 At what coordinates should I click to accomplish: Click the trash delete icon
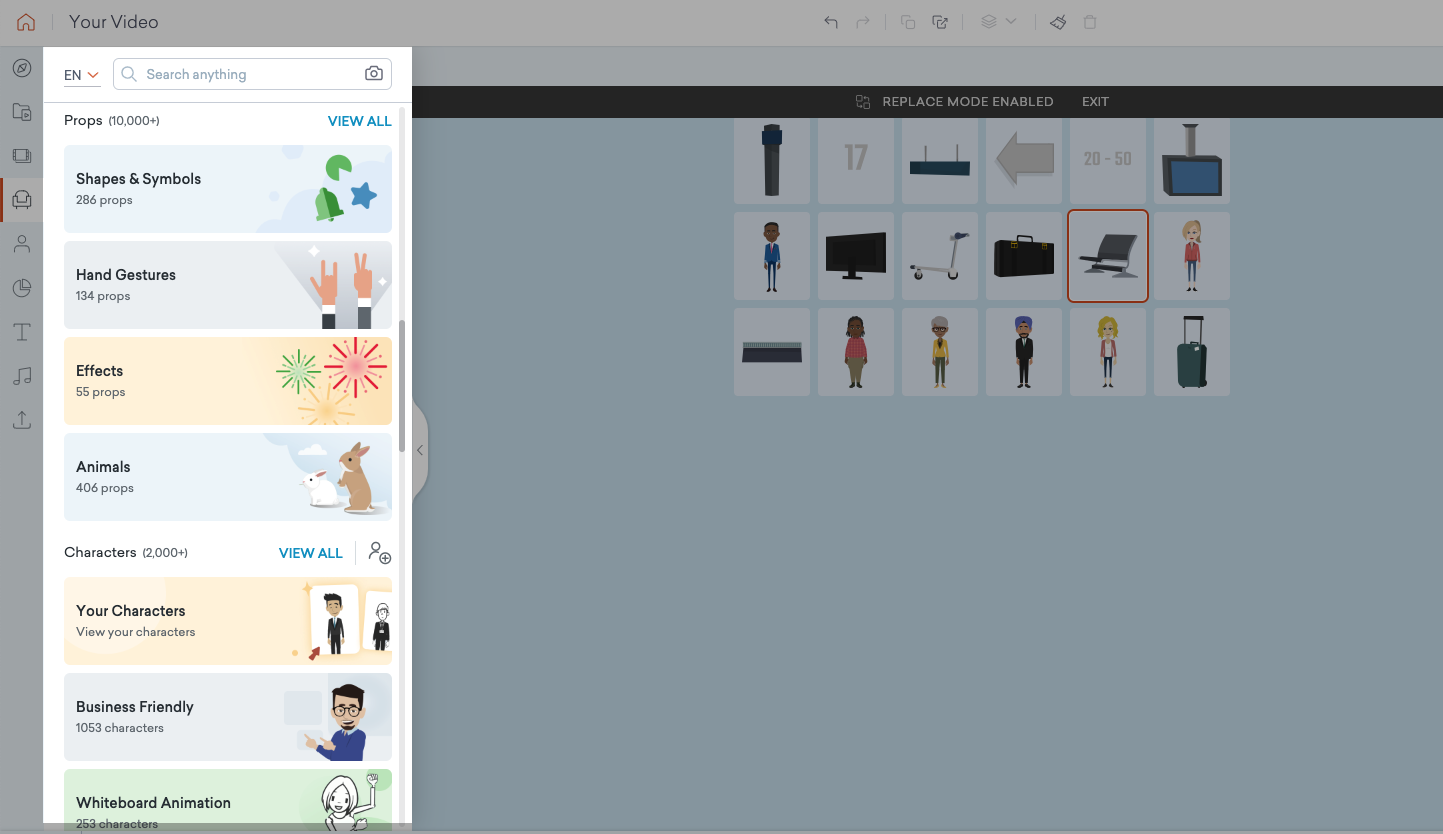click(1090, 22)
